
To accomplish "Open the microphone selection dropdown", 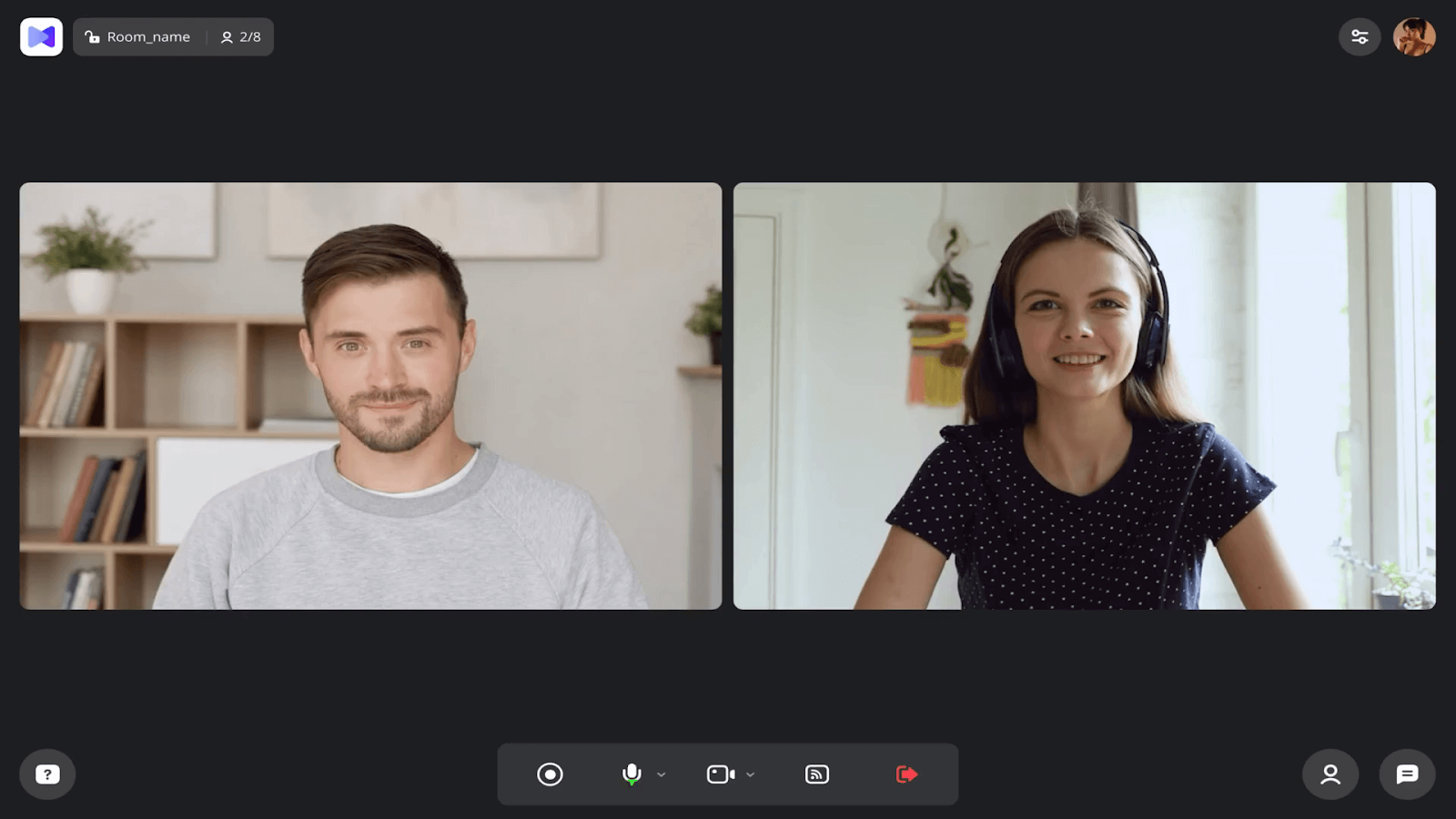I will 661,774.
